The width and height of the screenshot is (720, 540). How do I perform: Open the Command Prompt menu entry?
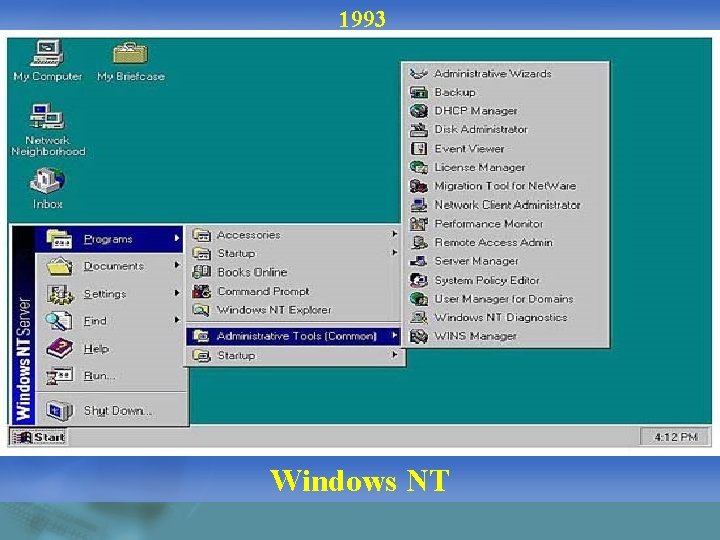[x=294, y=291]
